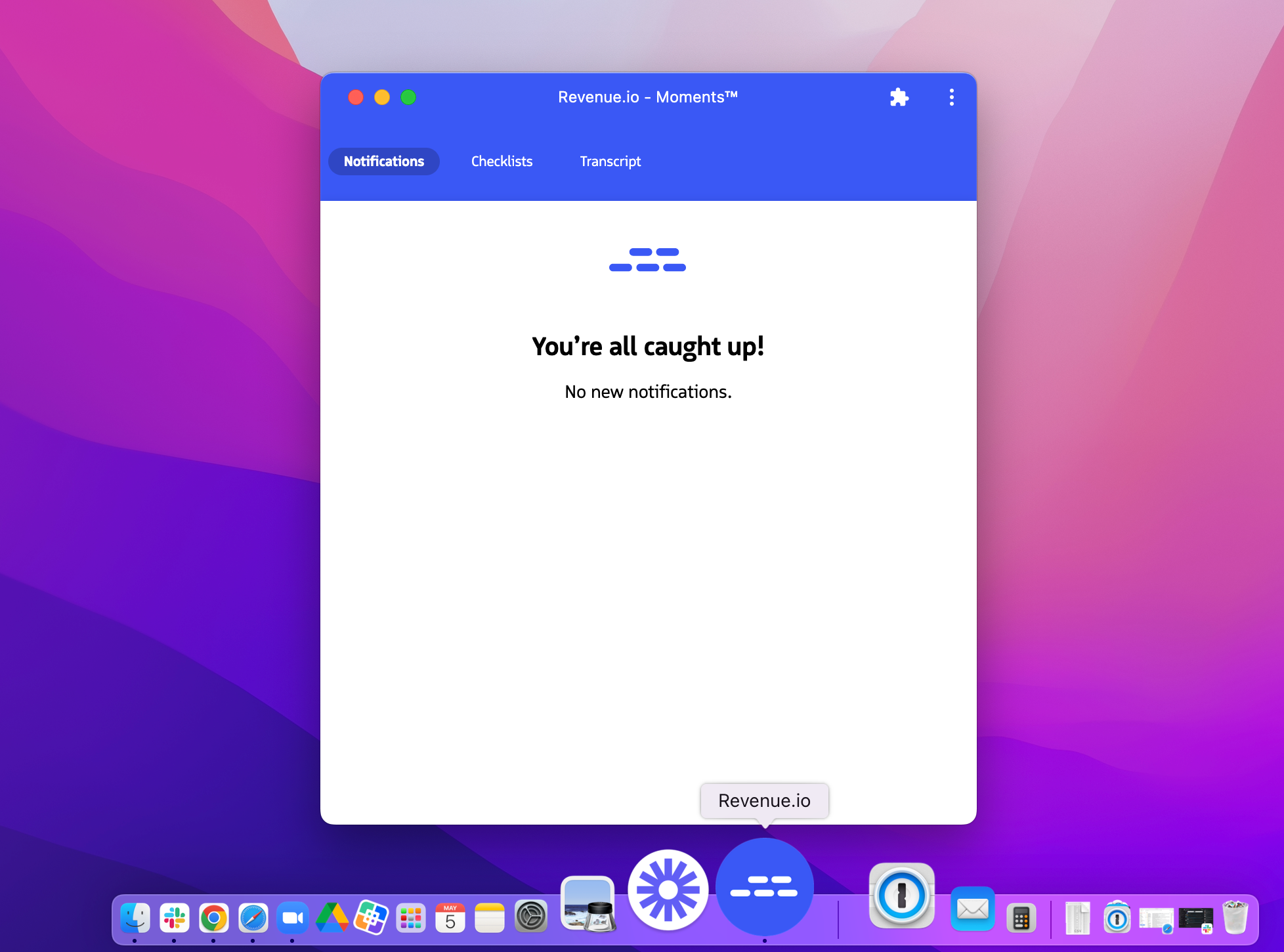Minimize the Moments window with yellow button
Screen dimensions: 1284x952
point(382,97)
